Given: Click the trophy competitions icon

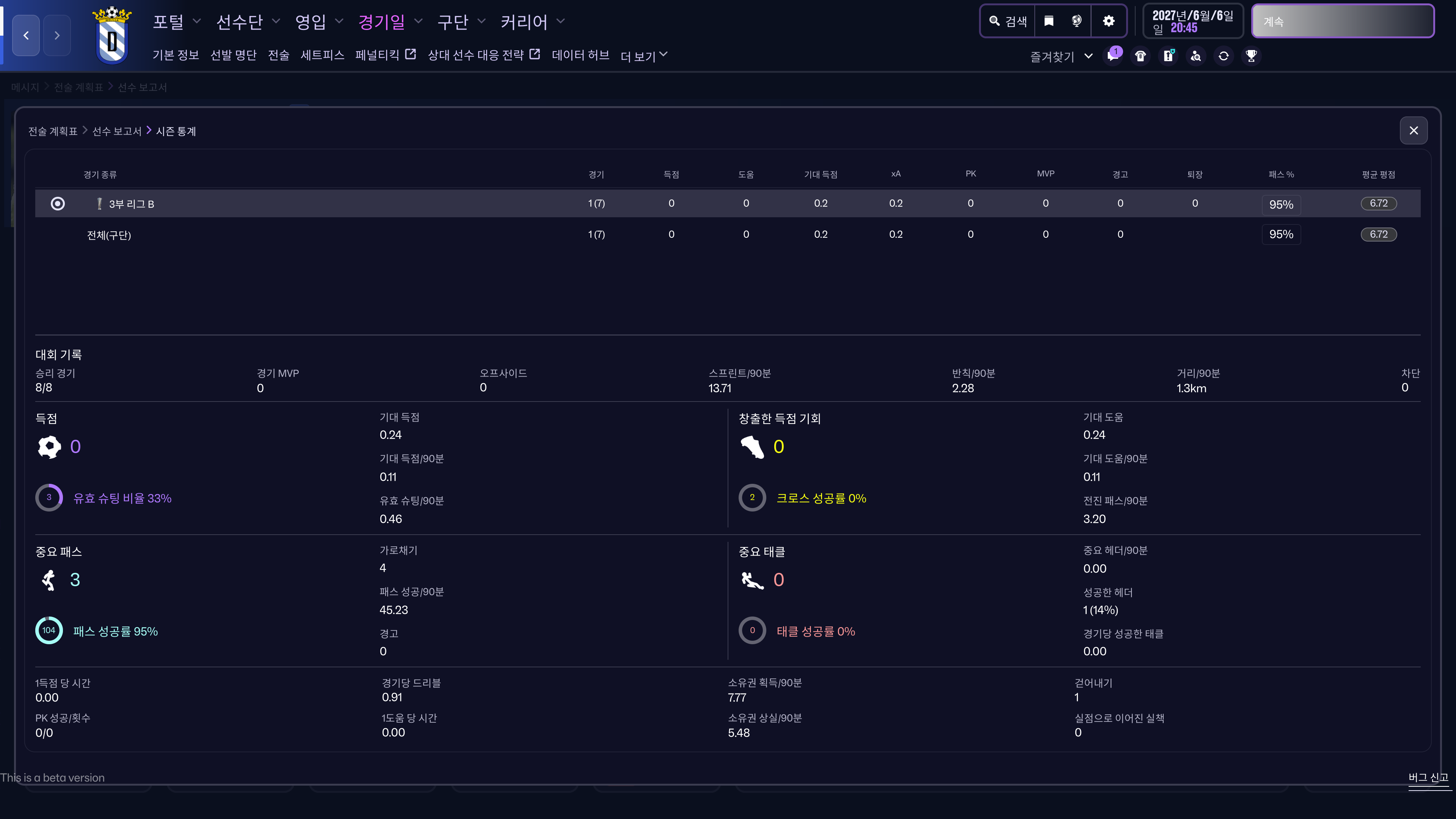Looking at the screenshot, I should click(1251, 56).
